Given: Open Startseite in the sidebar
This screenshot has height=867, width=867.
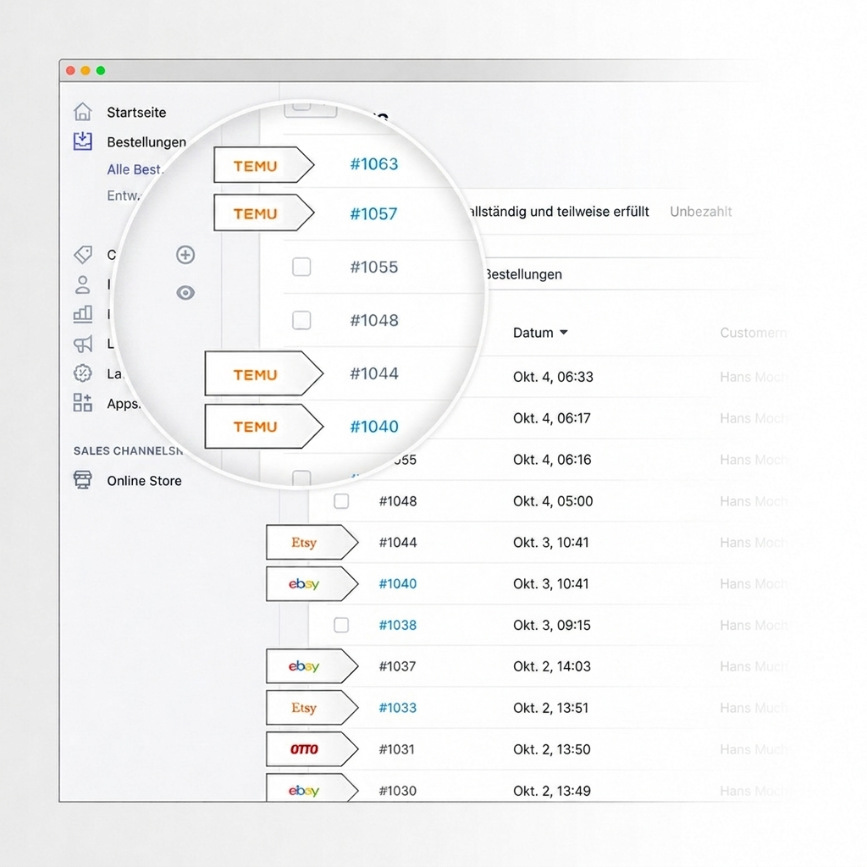Looking at the screenshot, I should (136, 112).
